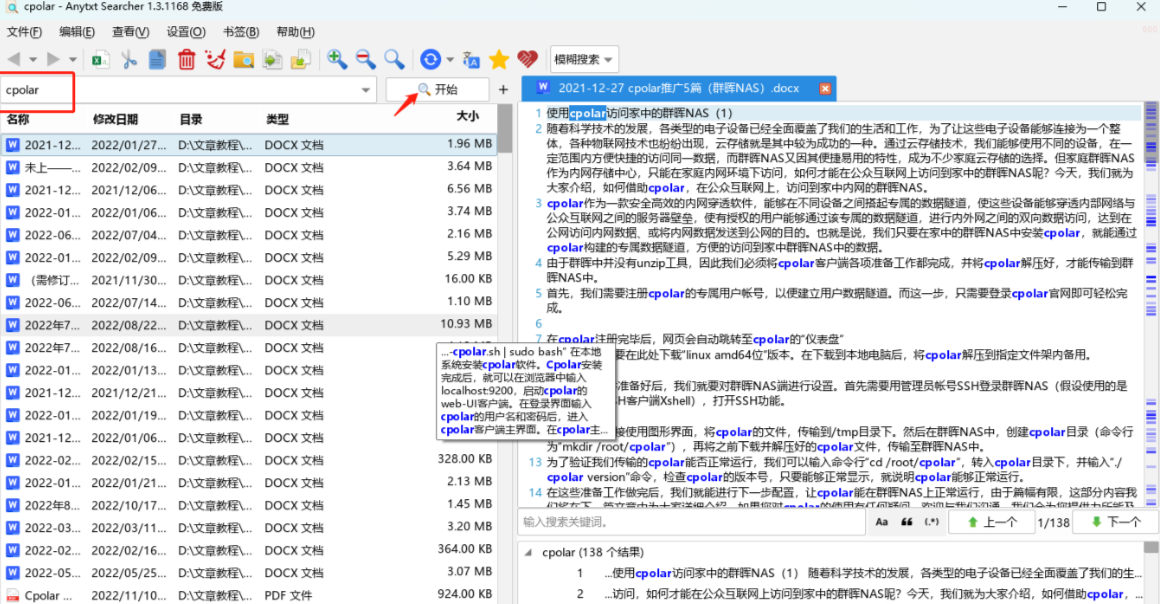
Task: Select the 328.00 KB DOCX file row
Action: point(249,460)
